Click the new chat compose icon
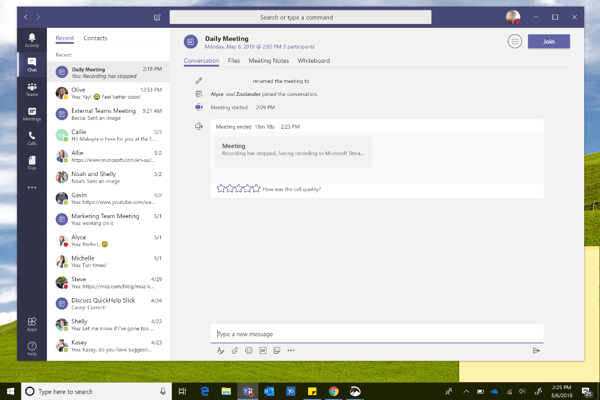600x400 pixels. point(157,17)
